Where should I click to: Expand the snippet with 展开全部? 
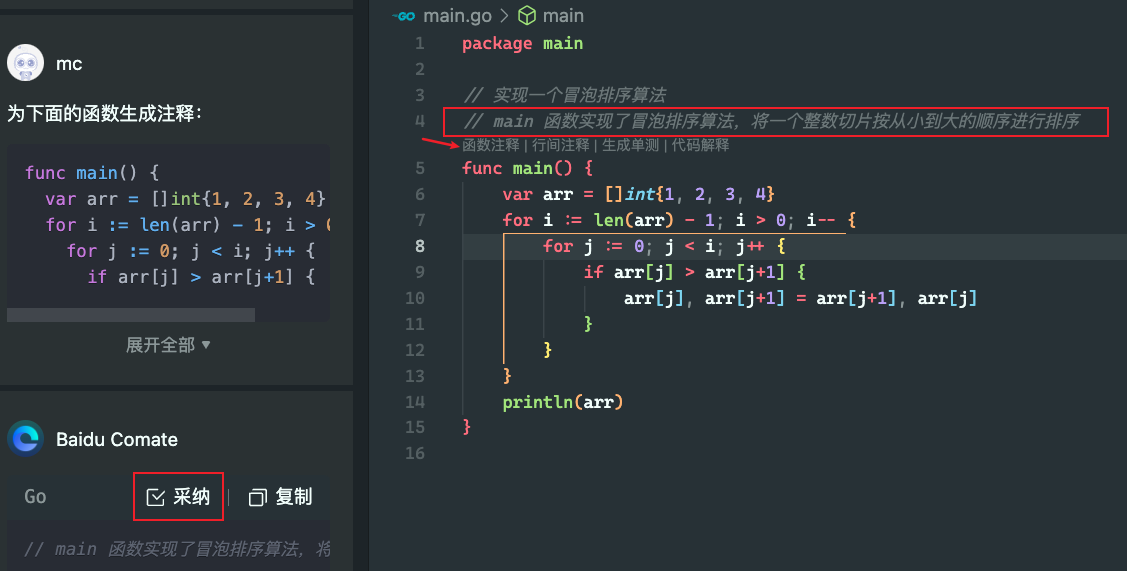[168, 345]
